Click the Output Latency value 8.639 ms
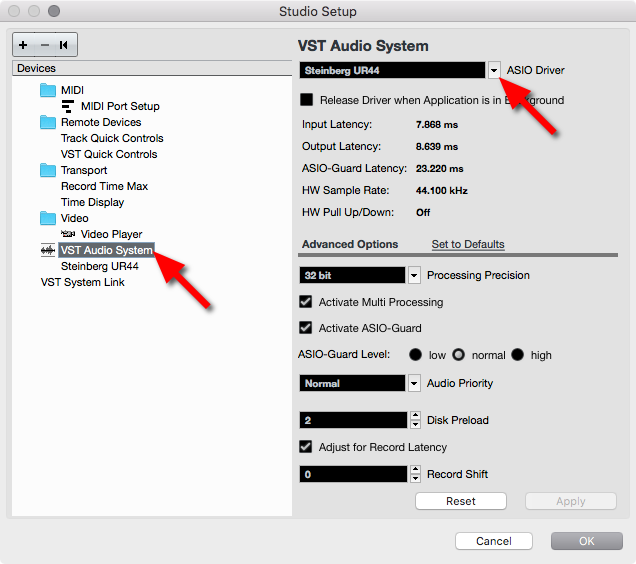Image resolution: width=636 pixels, height=564 pixels. point(437,146)
